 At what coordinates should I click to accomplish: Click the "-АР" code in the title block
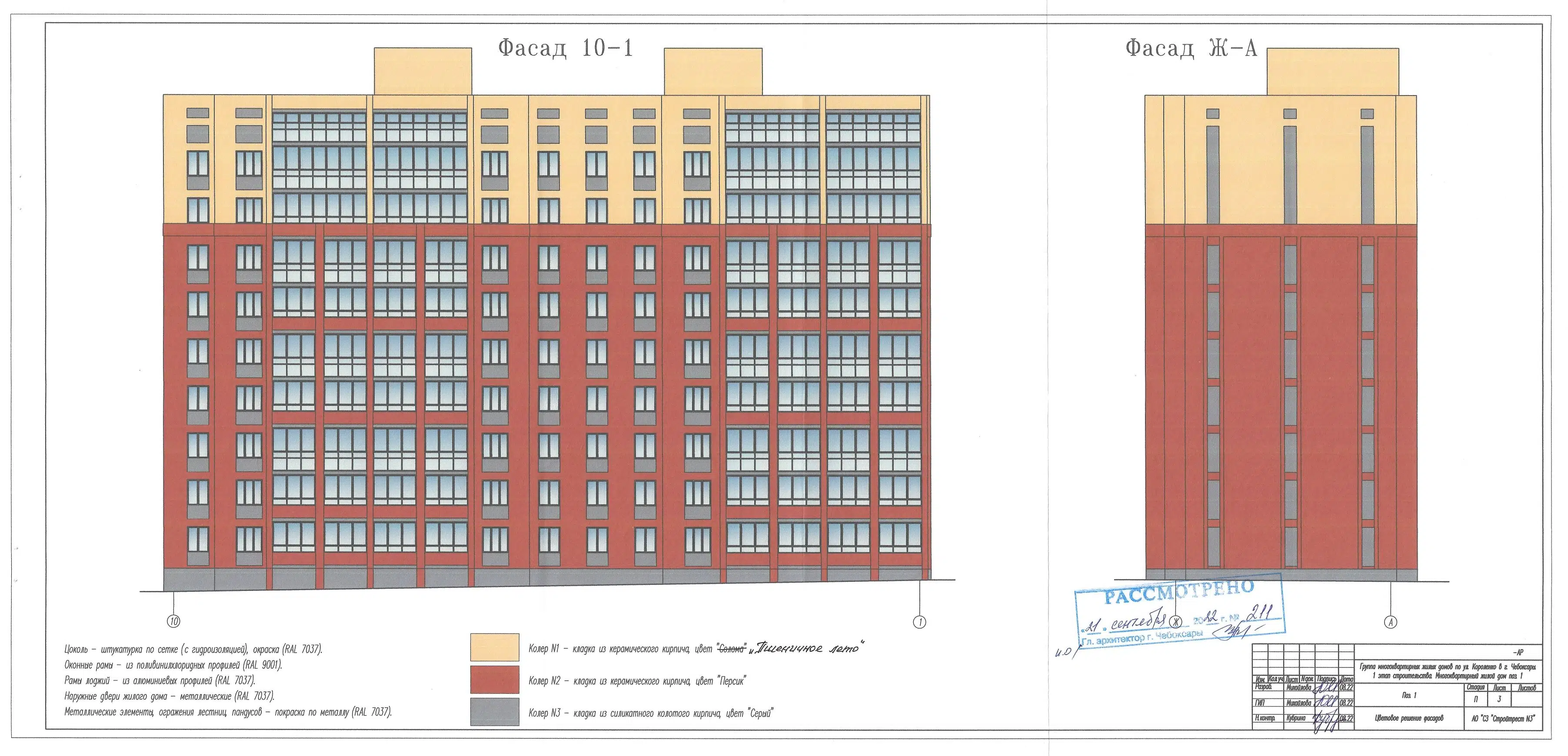(x=1518, y=653)
